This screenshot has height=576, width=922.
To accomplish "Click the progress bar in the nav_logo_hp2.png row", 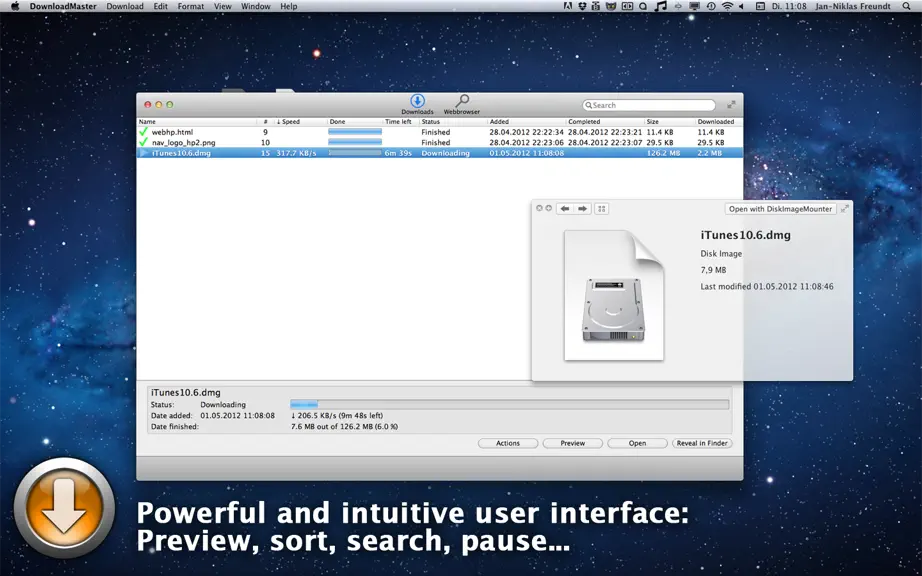I will 355,142.
